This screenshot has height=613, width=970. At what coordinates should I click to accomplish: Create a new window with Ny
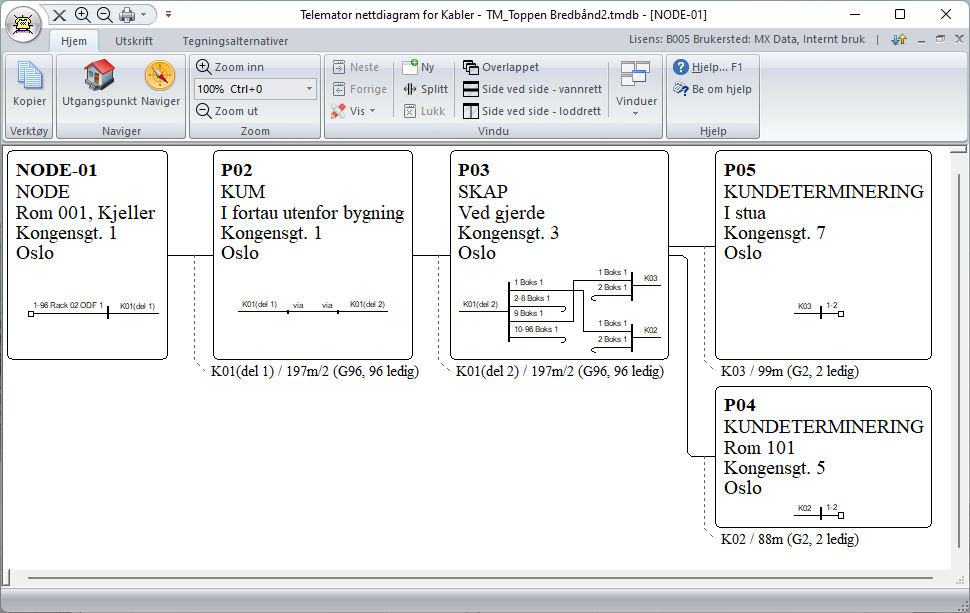[419, 67]
